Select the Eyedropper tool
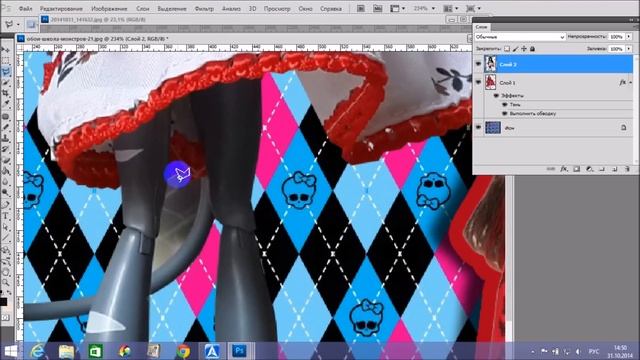The height and width of the screenshot is (360, 640). pyautogui.click(x=6, y=104)
